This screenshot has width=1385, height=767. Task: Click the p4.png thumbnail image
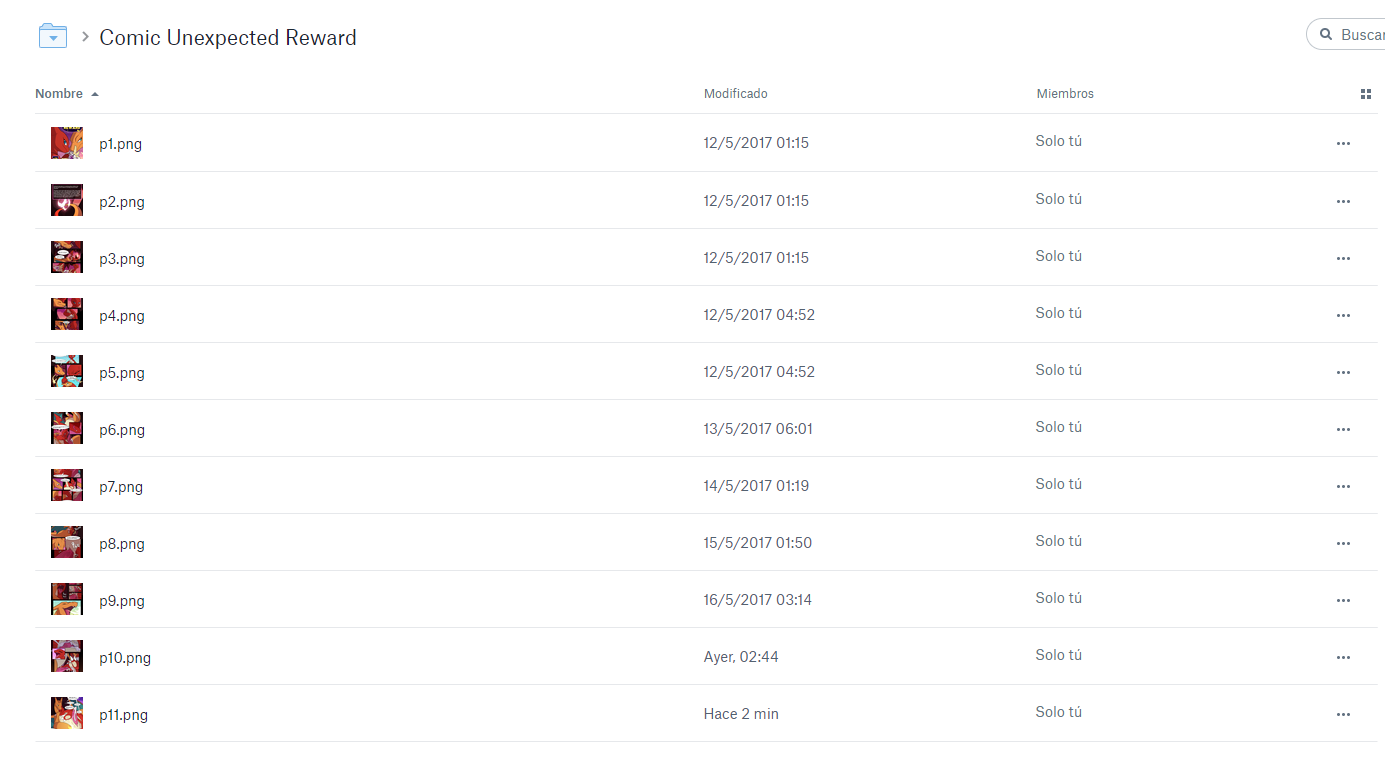point(67,314)
